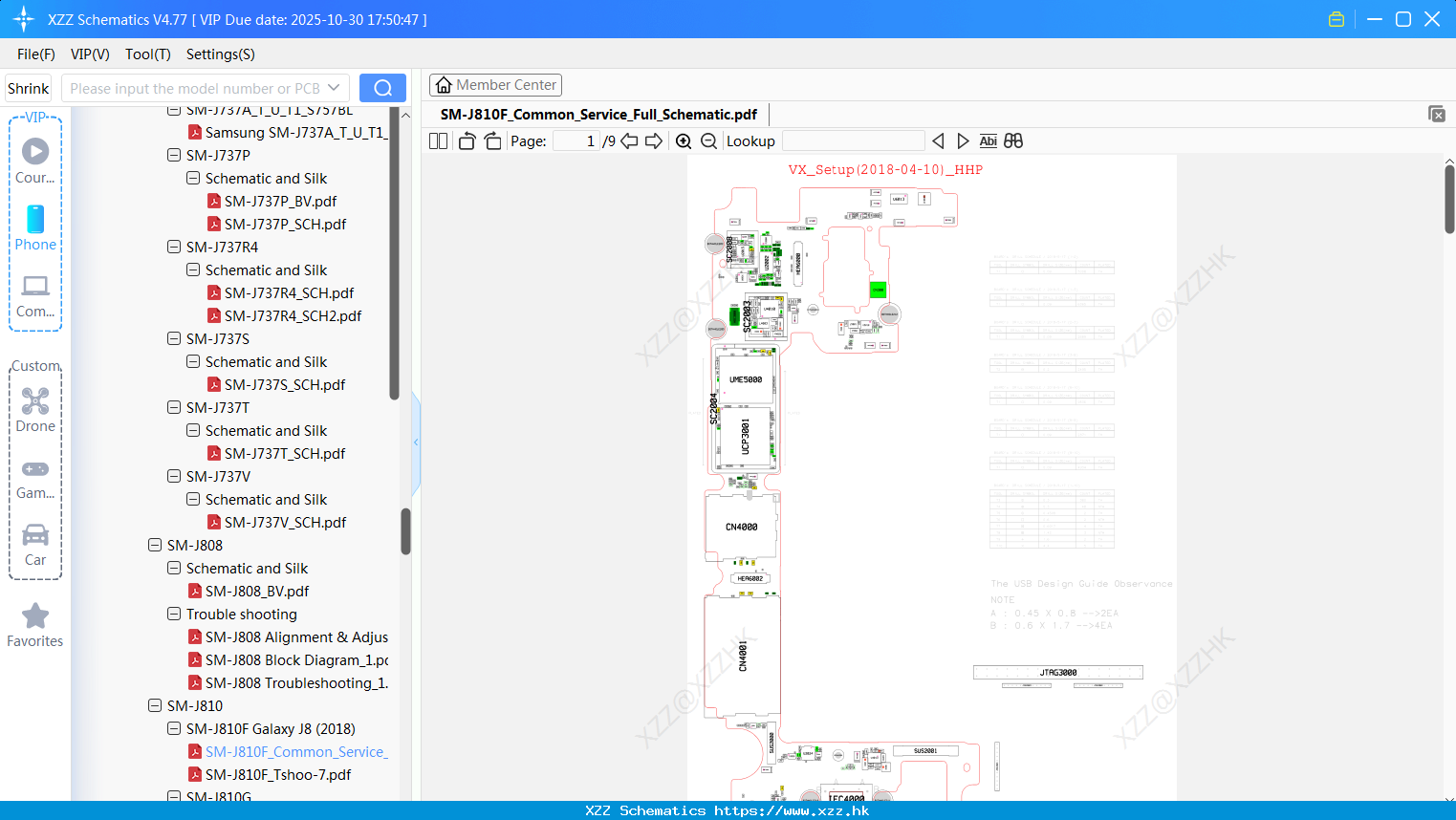Open SM-J737V_SCH.pdf

click(x=285, y=522)
